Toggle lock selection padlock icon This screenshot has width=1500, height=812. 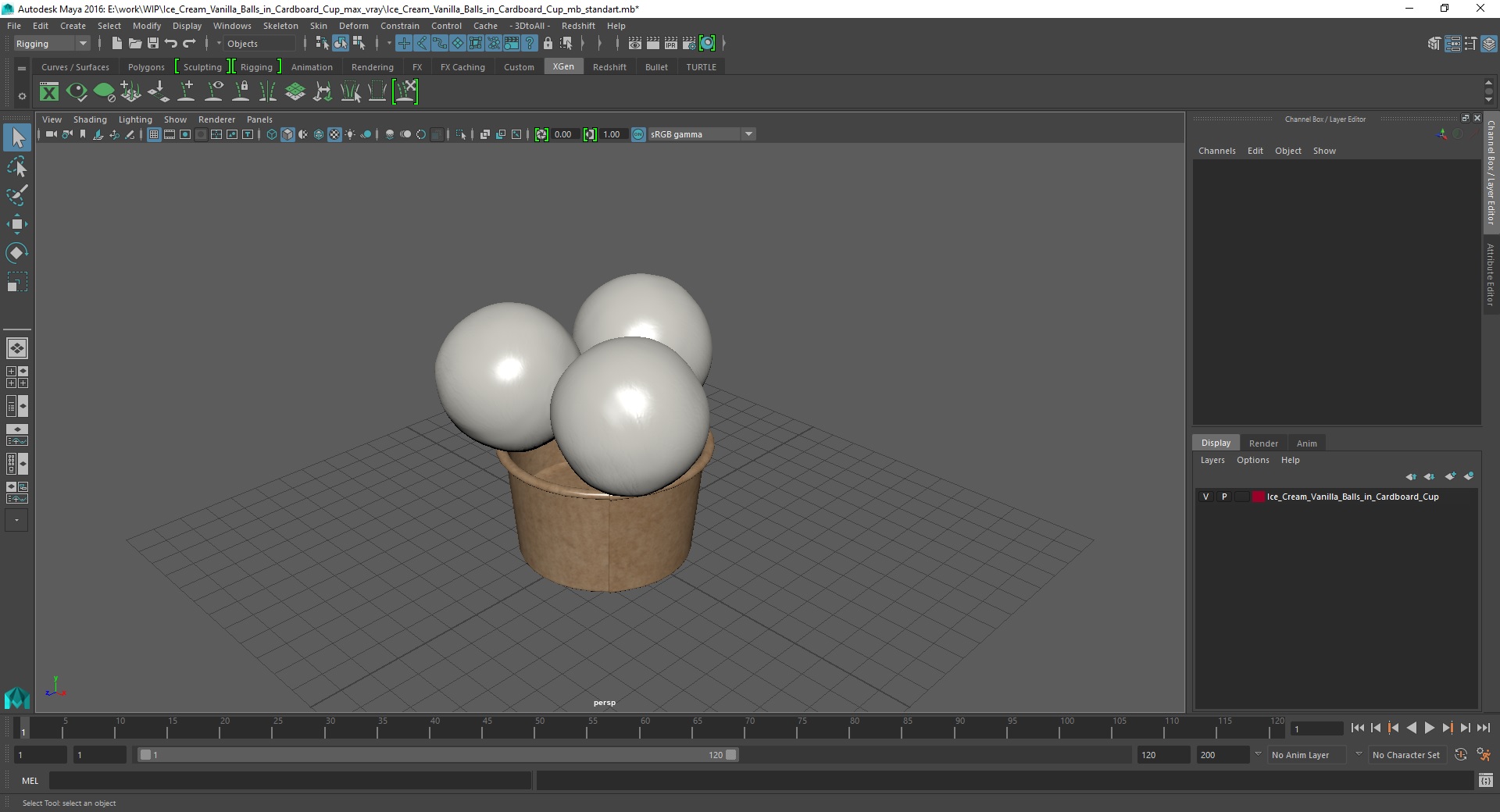[x=548, y=44]
